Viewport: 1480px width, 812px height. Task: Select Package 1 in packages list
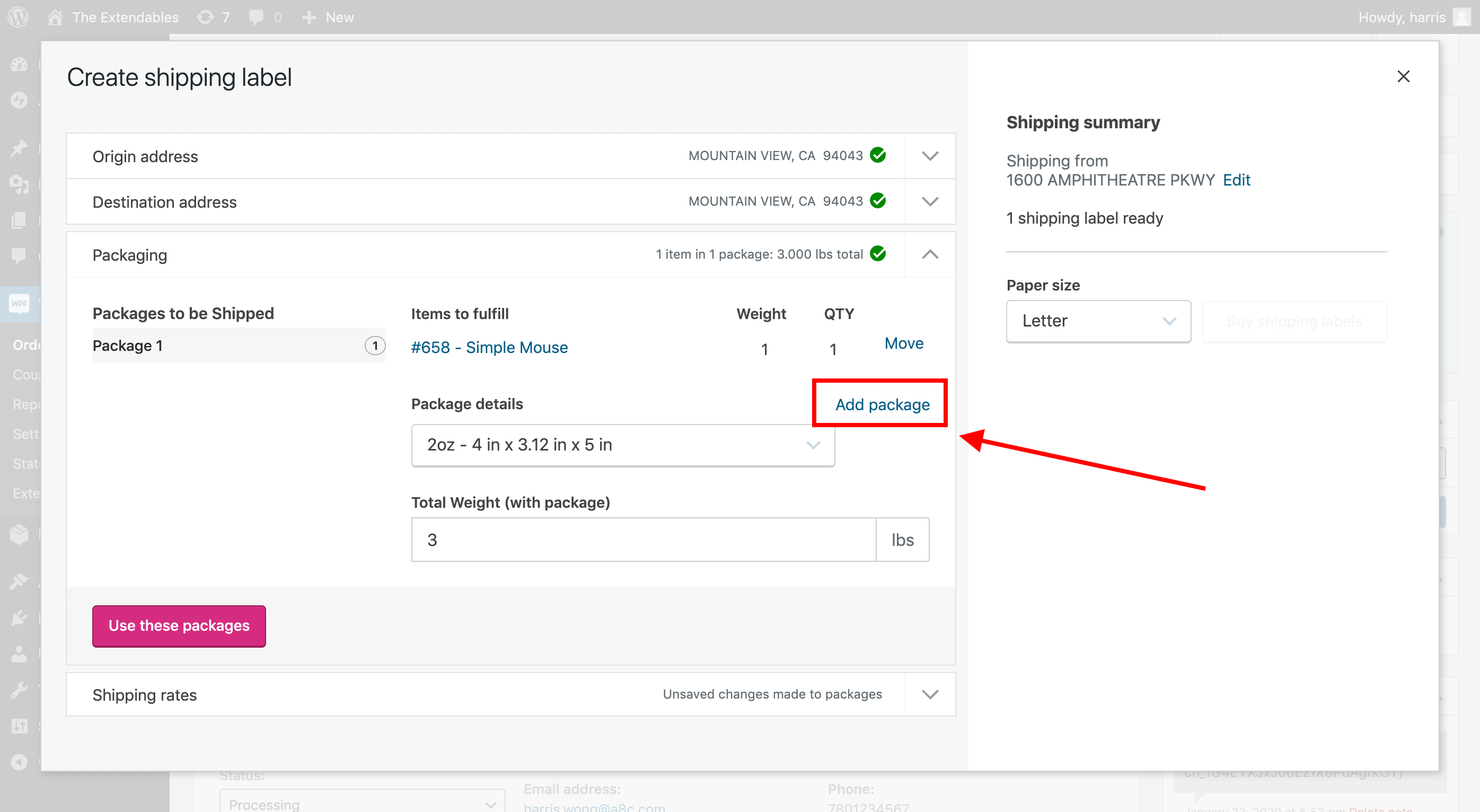(x=239, y=346)
